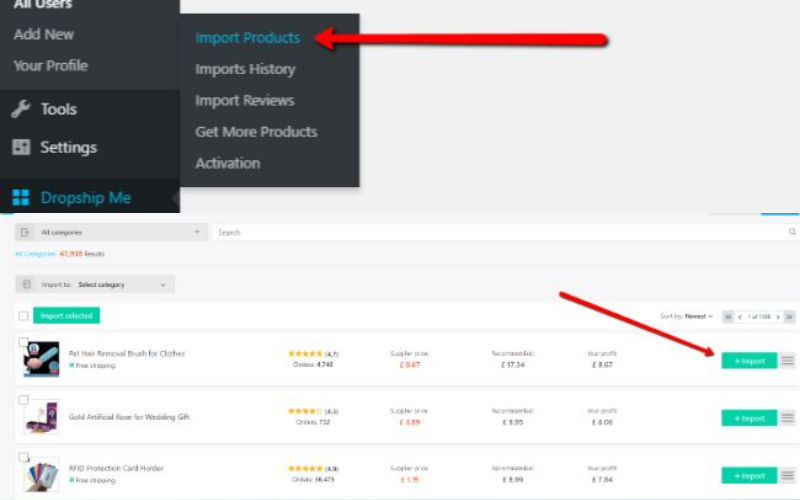This screenshot has width=800, height=500.
Task: Open the RFID Card Holder row menu icon
Action: (x=788, y=476)
